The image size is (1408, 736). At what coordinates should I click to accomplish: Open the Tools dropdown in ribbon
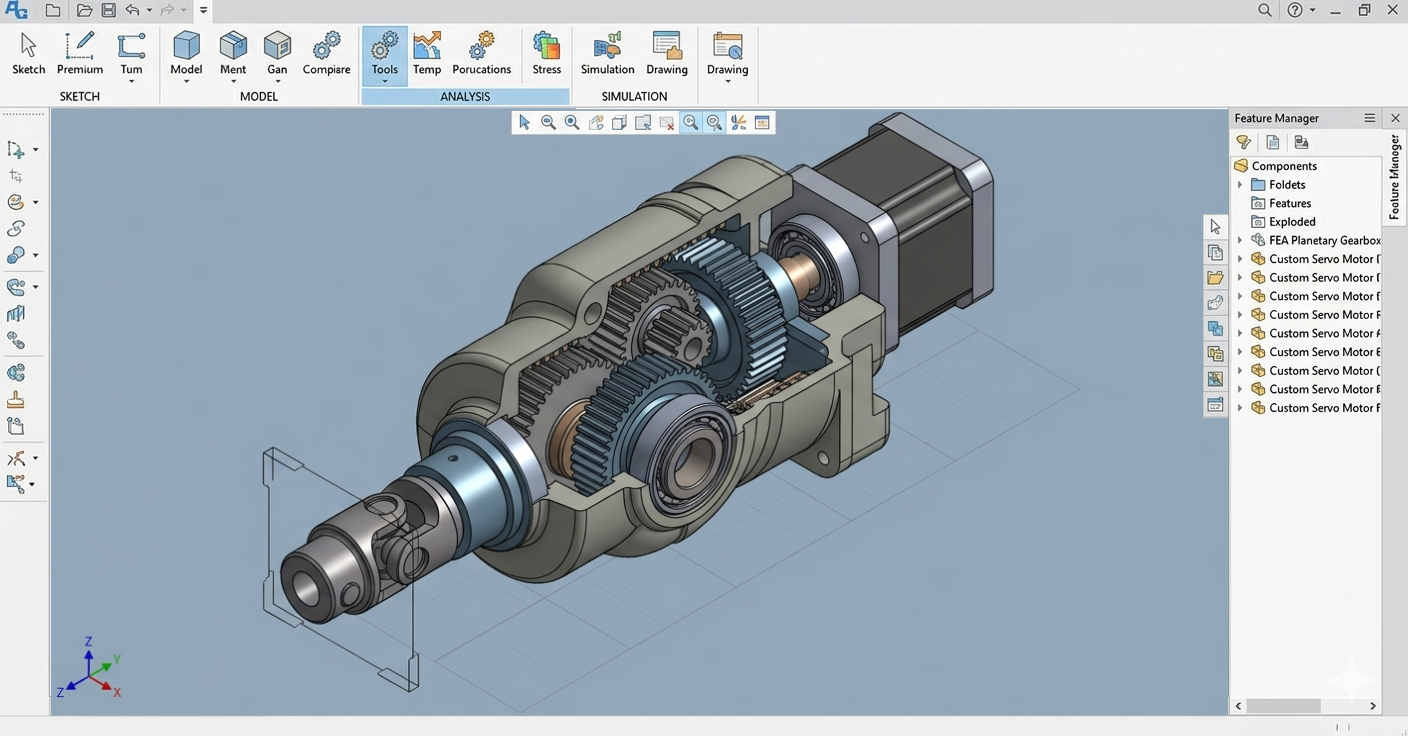(x=385, y=82)
